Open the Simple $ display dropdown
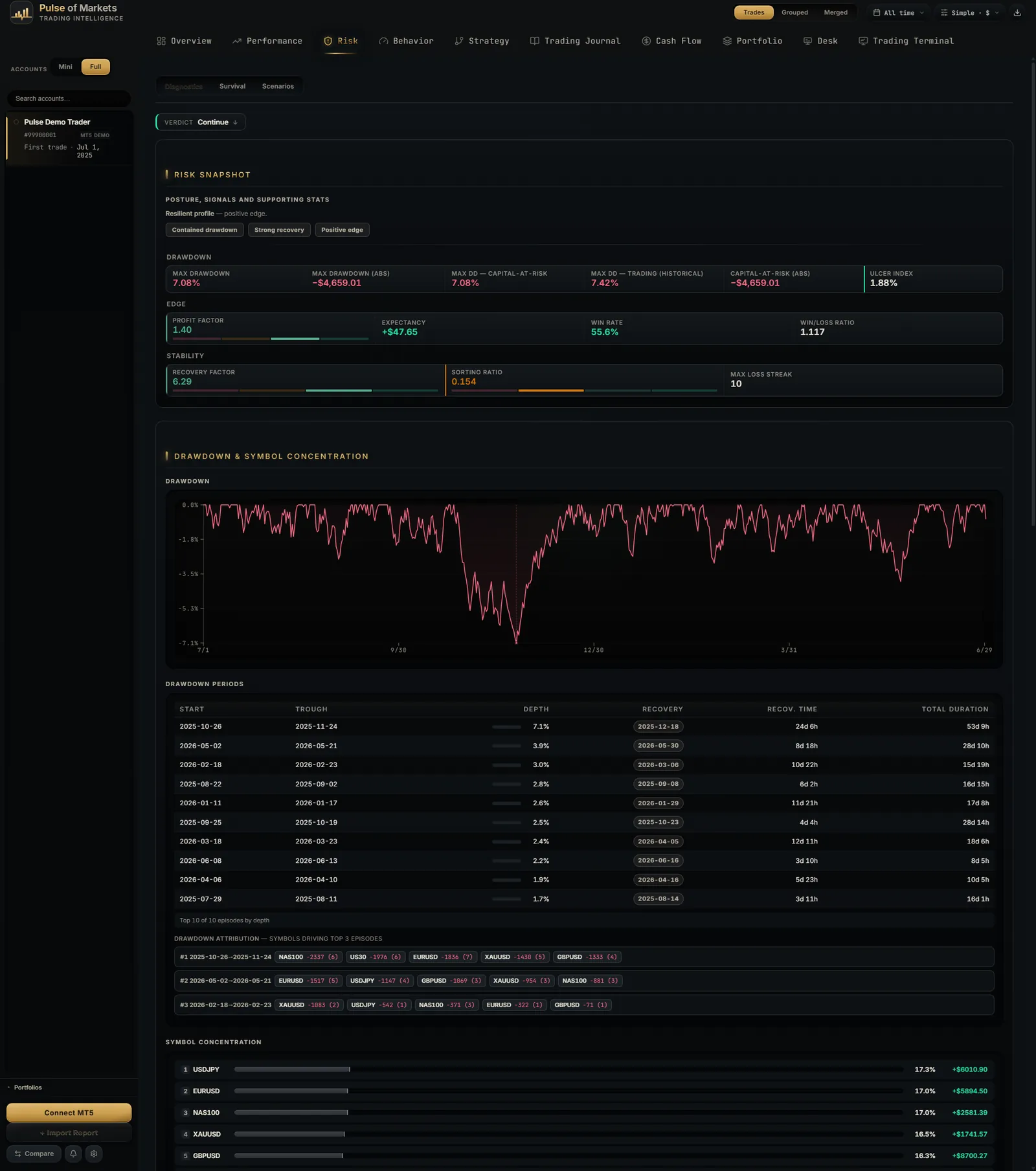 [970, 12]
